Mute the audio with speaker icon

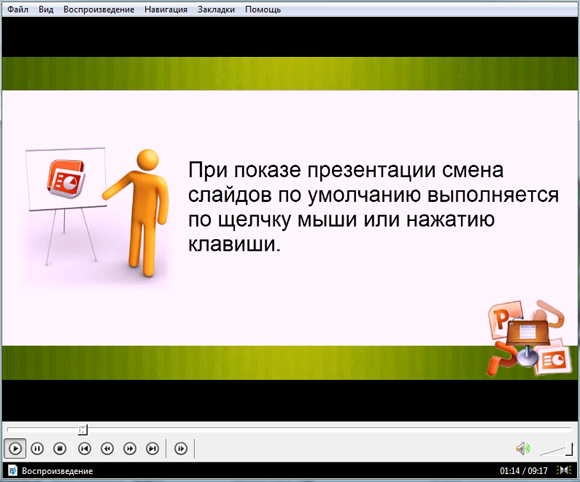pyautogui.click(x=523, y=449)
